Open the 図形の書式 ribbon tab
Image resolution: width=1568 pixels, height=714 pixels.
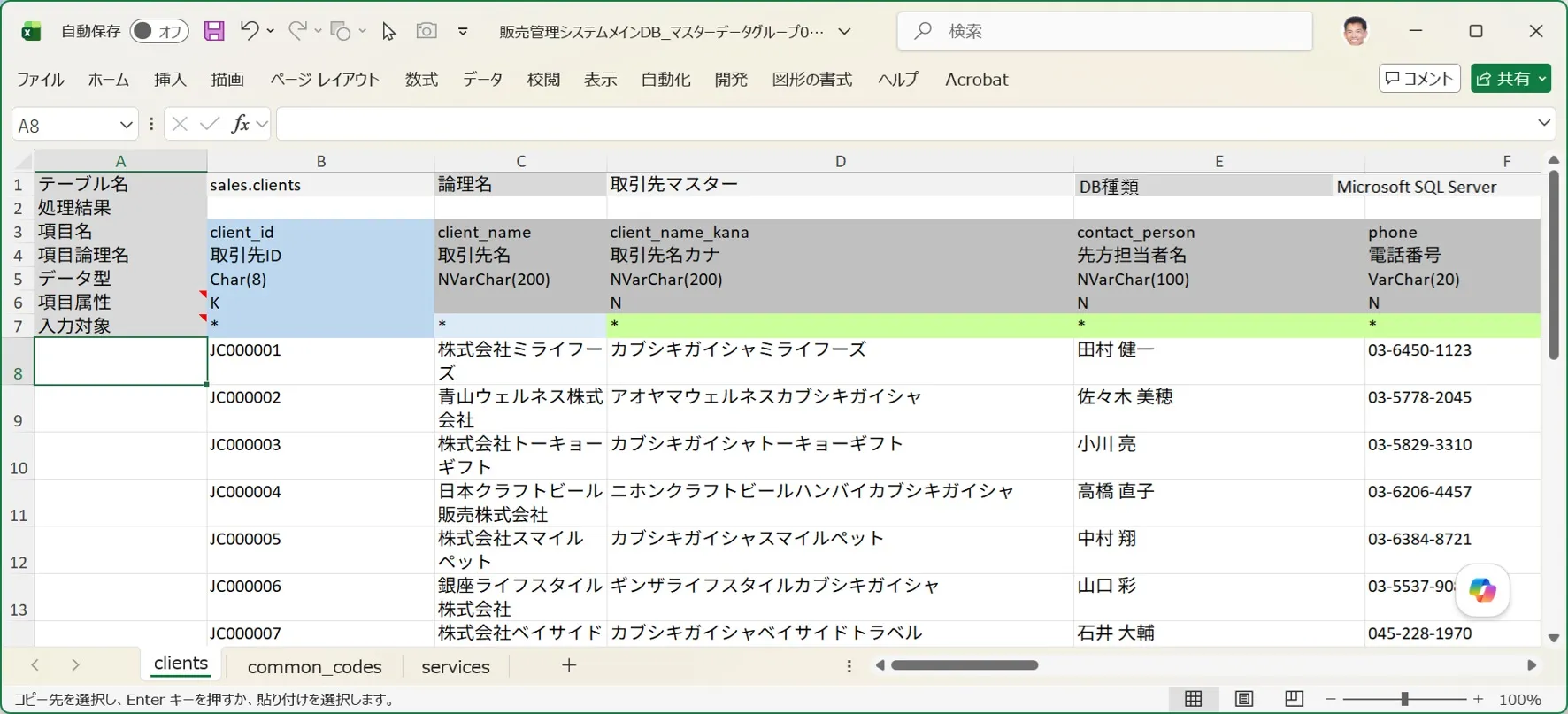tap(812, 80)
